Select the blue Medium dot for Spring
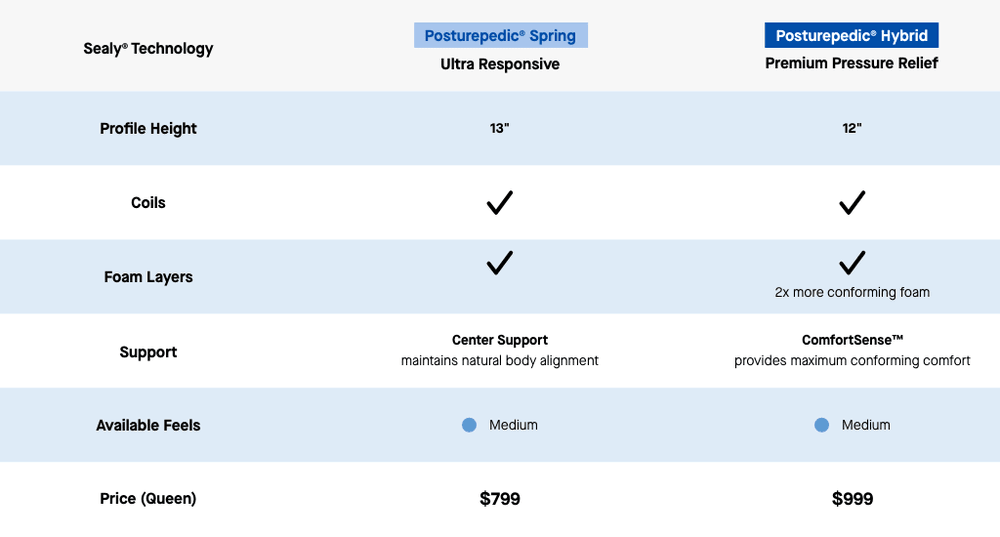Screen dimensions: 1000x537 (469, 425)
